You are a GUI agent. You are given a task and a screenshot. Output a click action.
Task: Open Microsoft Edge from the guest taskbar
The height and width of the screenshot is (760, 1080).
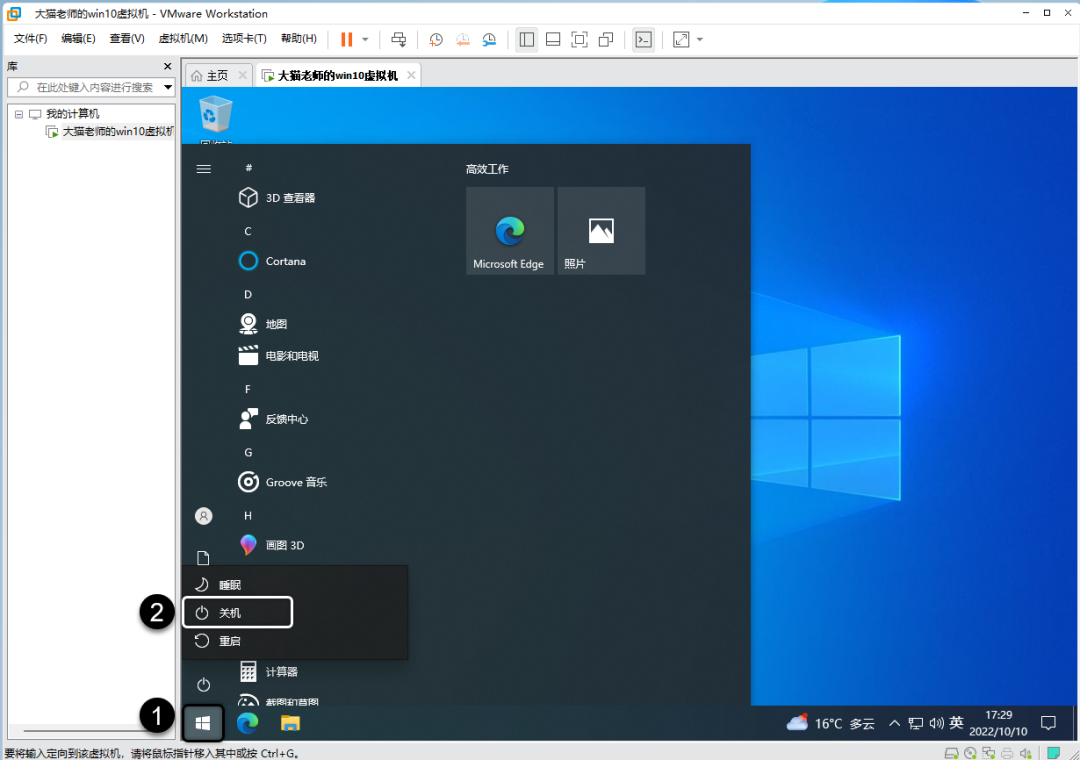[x=247, y=722]
